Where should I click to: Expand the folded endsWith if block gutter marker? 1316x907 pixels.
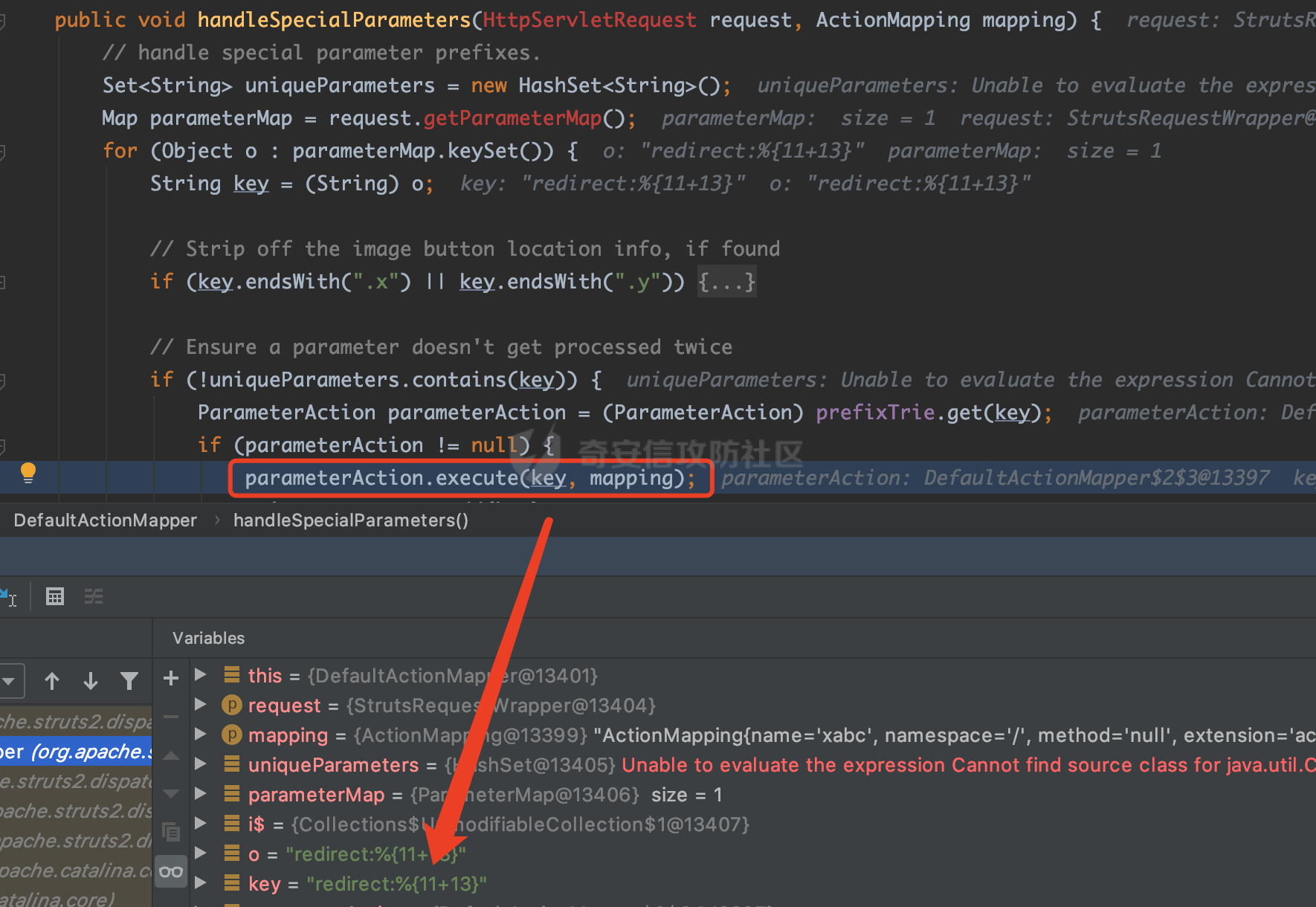[3, 283]
